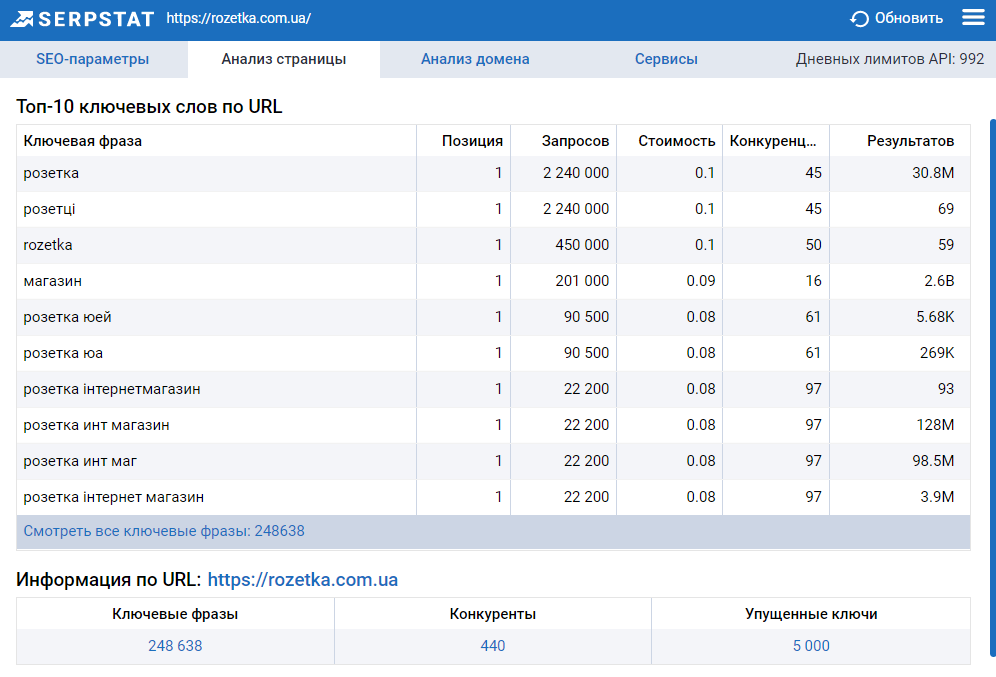Click the 98.5M results value
This screenshot has width=996, height=677.
(933, 461)
